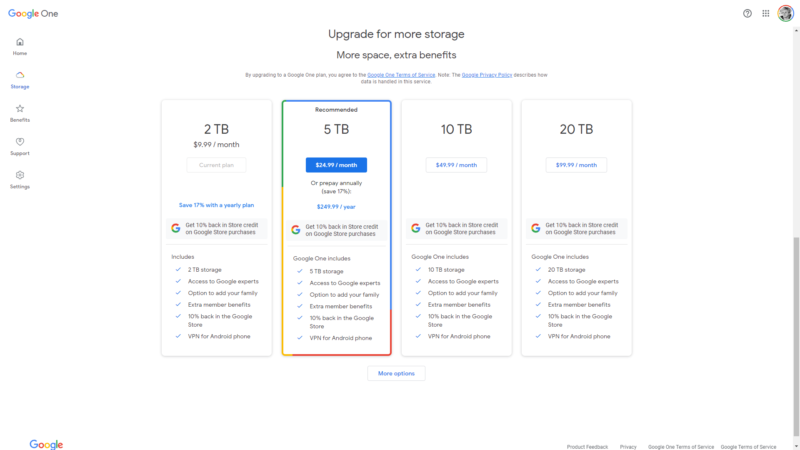The image size is (800, 450).
Task: Click the $24.99 / month button
Action: [x=336, y=165]
